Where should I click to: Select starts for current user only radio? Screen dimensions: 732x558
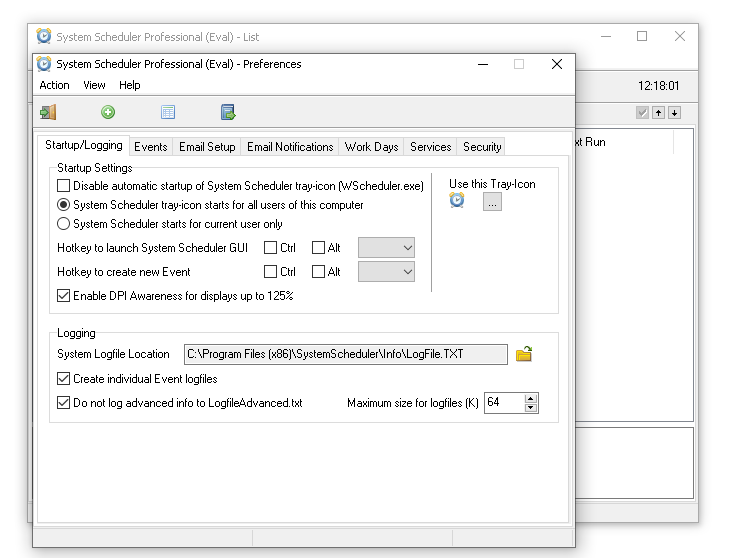63,224
